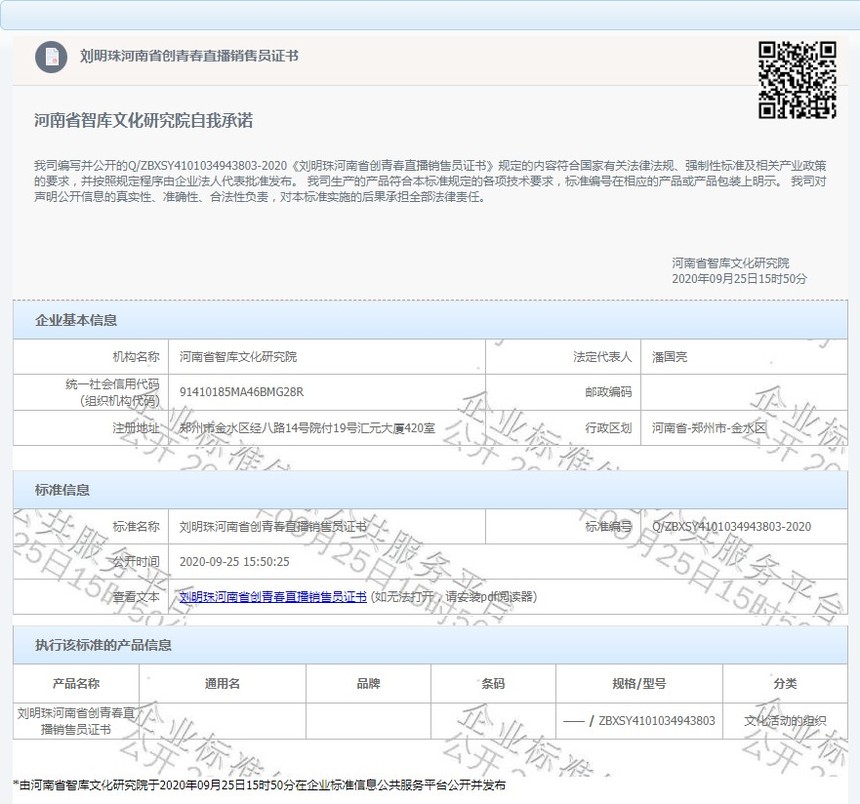This screenshot has height=804, width=860.
Task: Click the 通用名 column header
Action: point(222,683)
